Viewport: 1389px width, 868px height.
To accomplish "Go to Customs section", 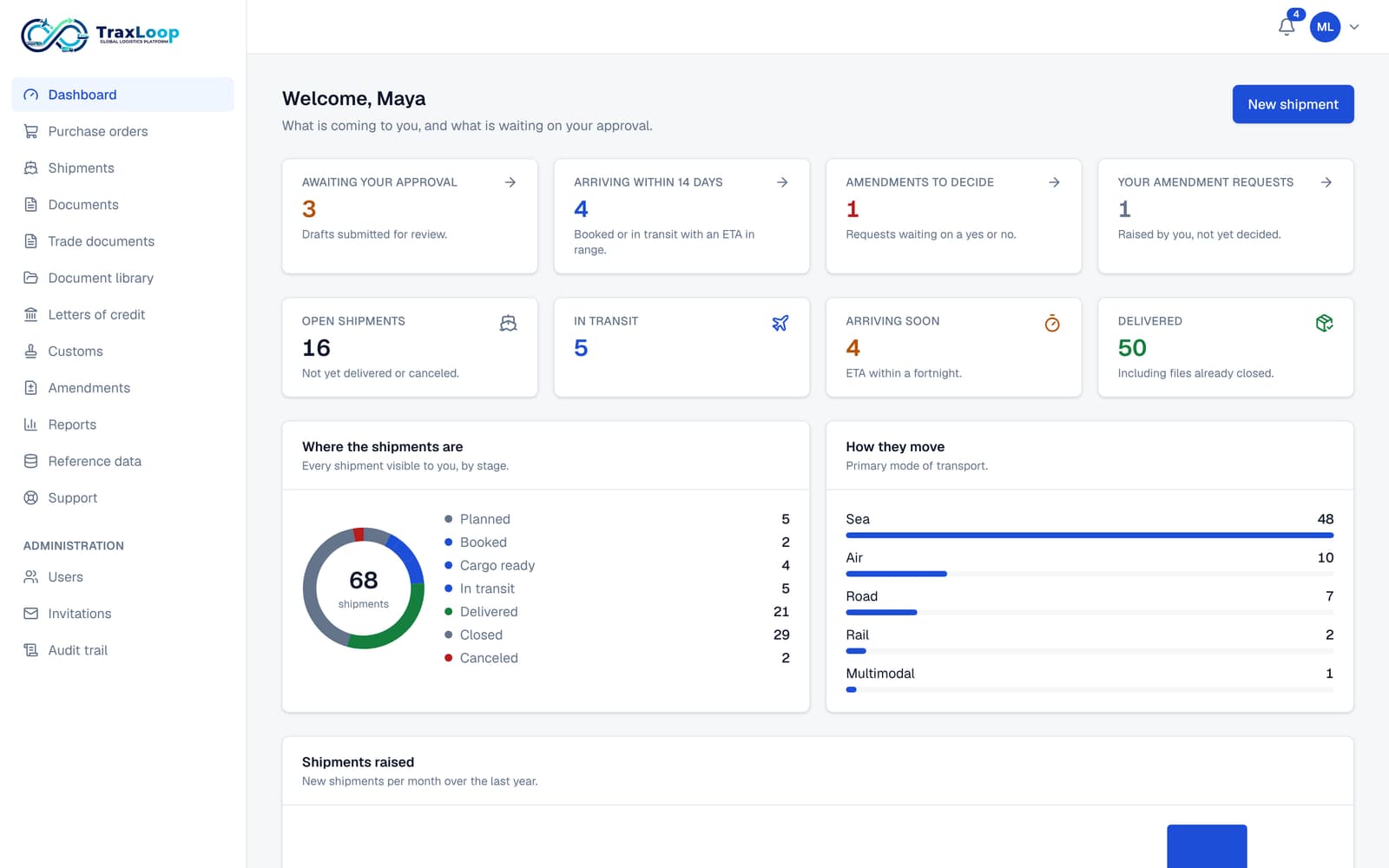I will click(x=122, y=352).
